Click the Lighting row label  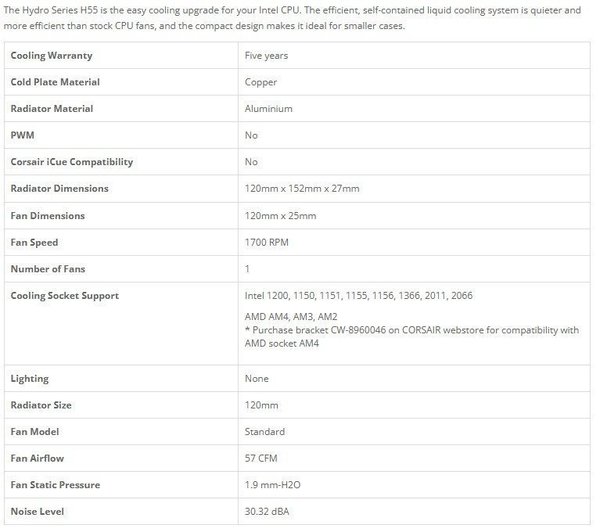click(x=29, y=379)
